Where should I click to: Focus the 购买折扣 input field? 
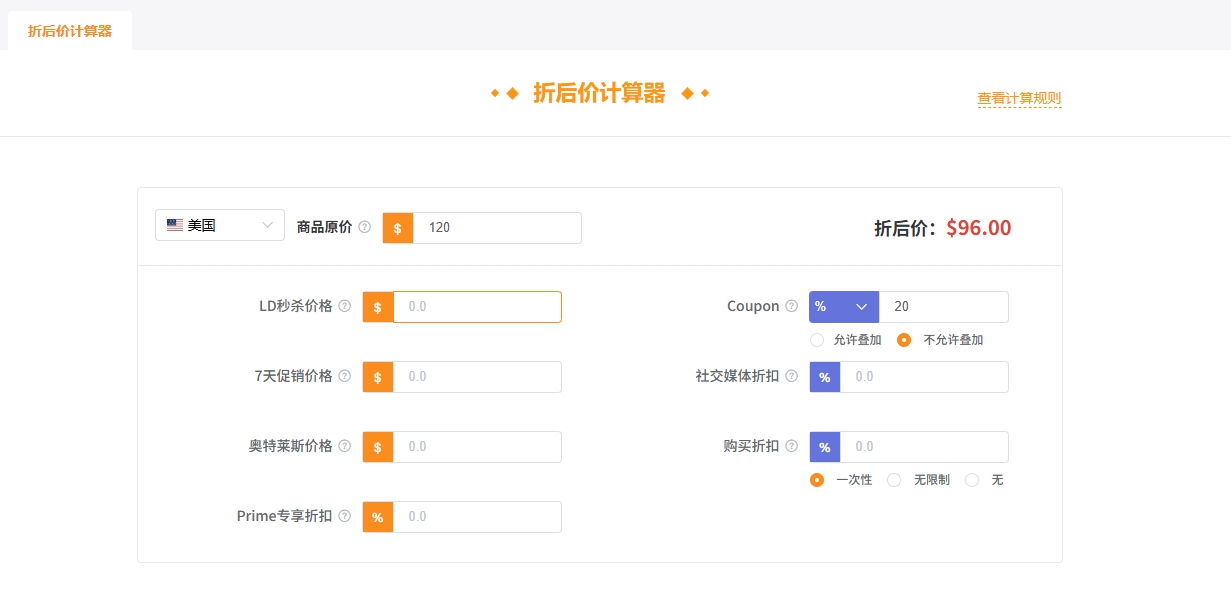(x=924, y=447)
